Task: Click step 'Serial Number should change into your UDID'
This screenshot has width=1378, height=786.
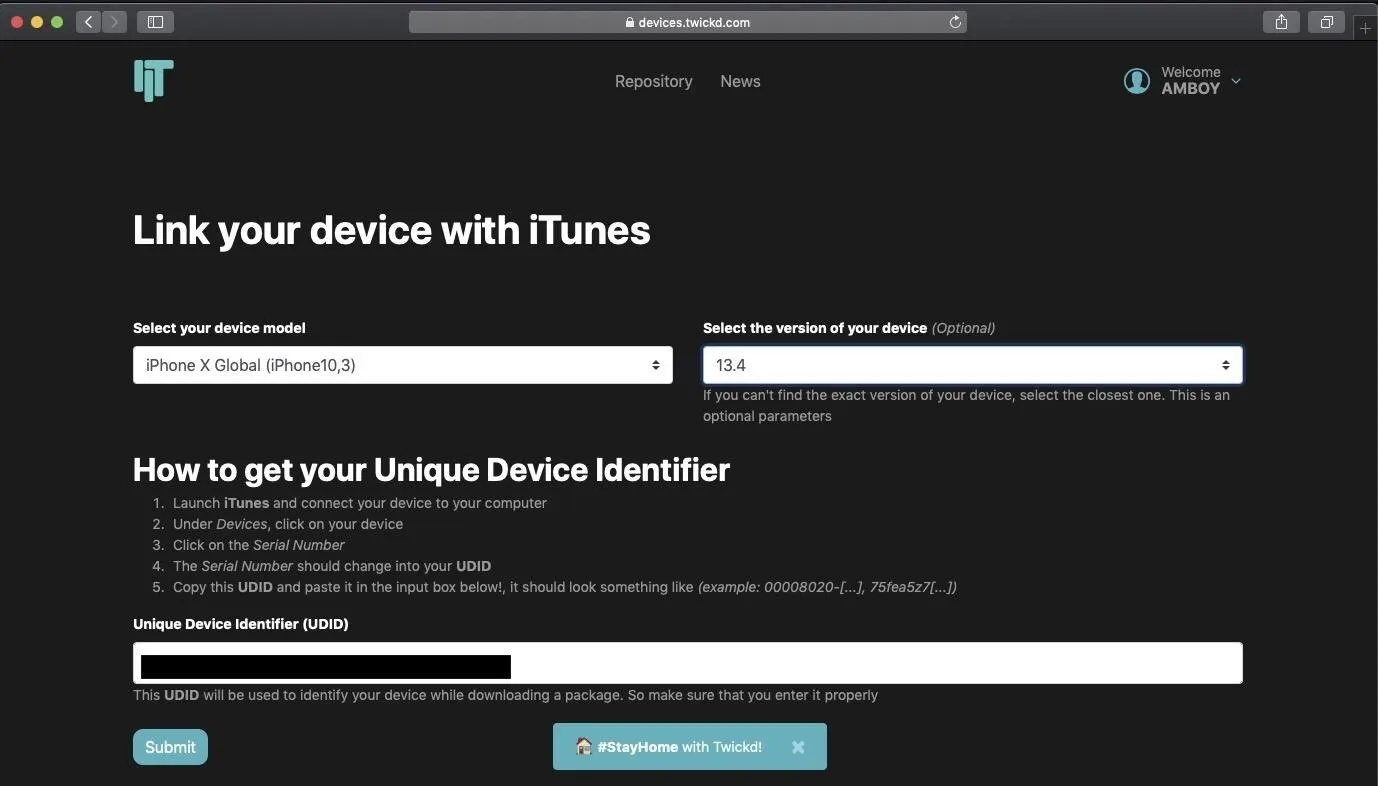Action: pyautogui.click(x=332, y=566)
